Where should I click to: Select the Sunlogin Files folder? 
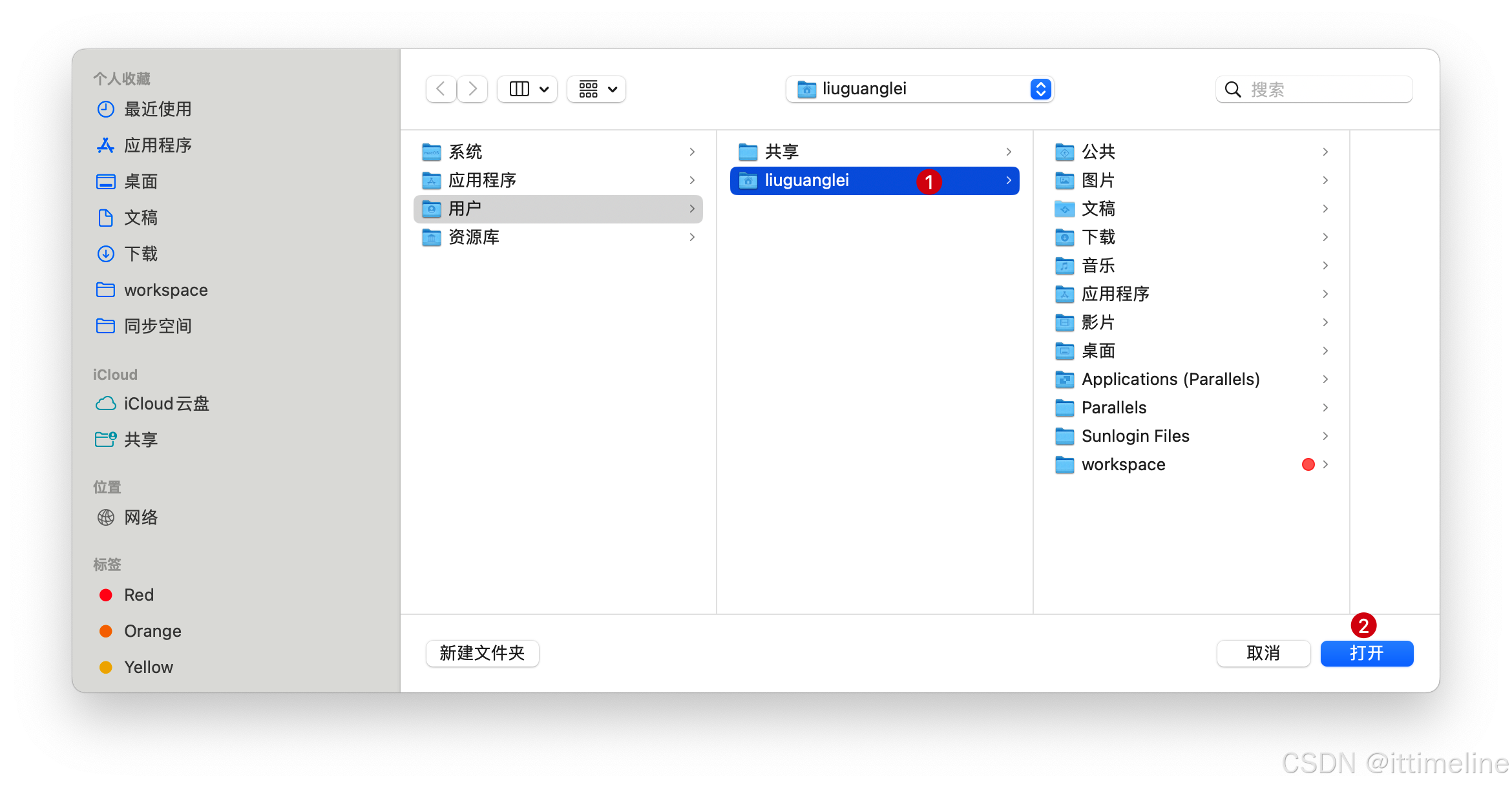(1135, 436)
